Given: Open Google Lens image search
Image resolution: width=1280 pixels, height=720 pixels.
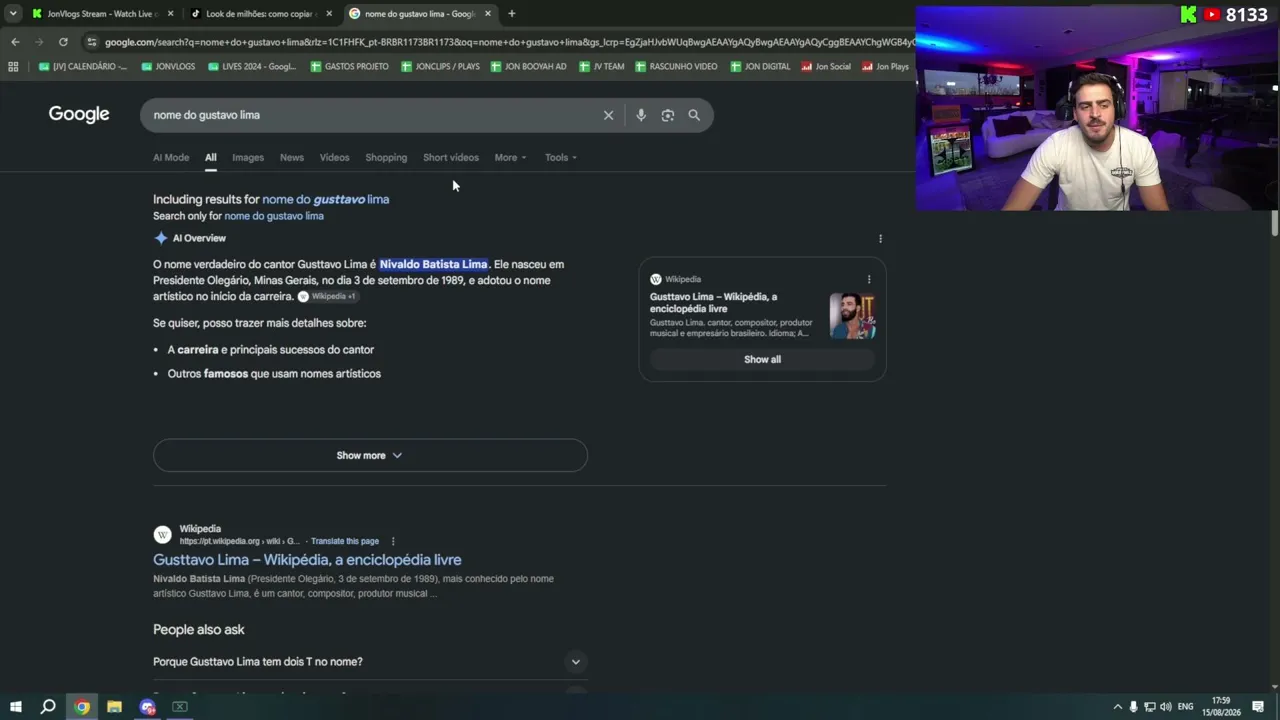Looking at the screenshot, I should coord(667,115).
